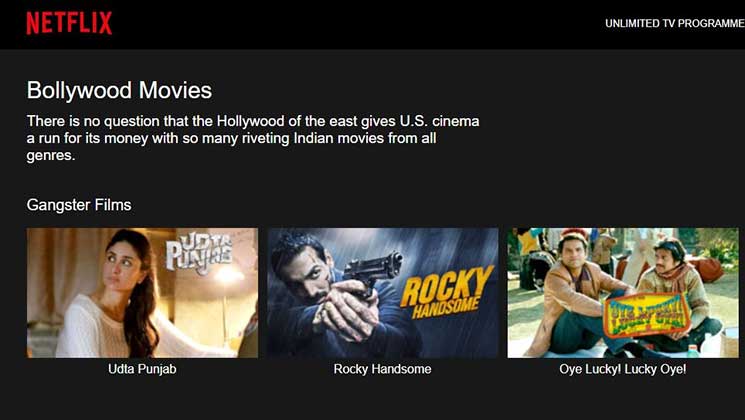Screen dimensions: 745x420
Task: Click the Udta Punjab caption below poster
Action: (x=142, y=369)
